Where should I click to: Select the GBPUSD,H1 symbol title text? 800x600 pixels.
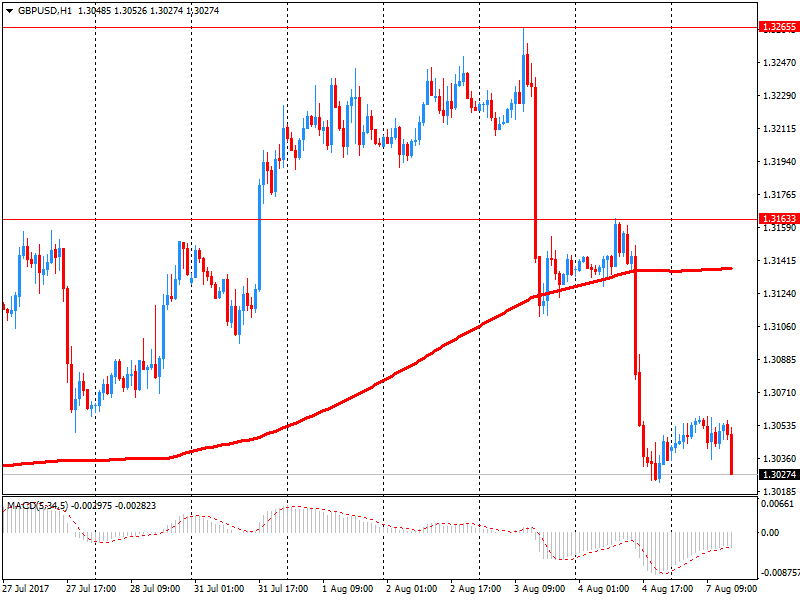pos(45,10)
